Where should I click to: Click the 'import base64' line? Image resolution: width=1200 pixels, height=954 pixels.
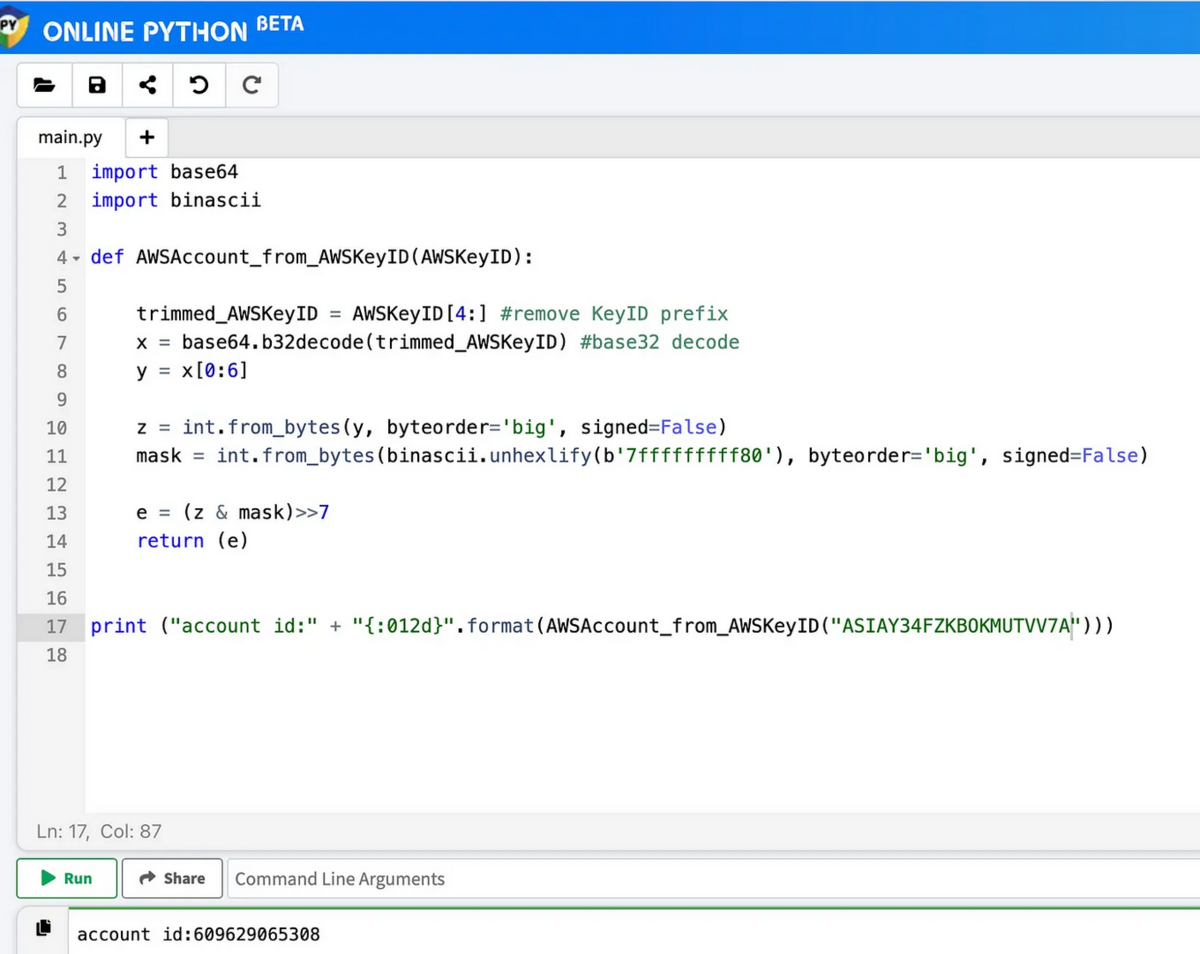pos(165,172)
